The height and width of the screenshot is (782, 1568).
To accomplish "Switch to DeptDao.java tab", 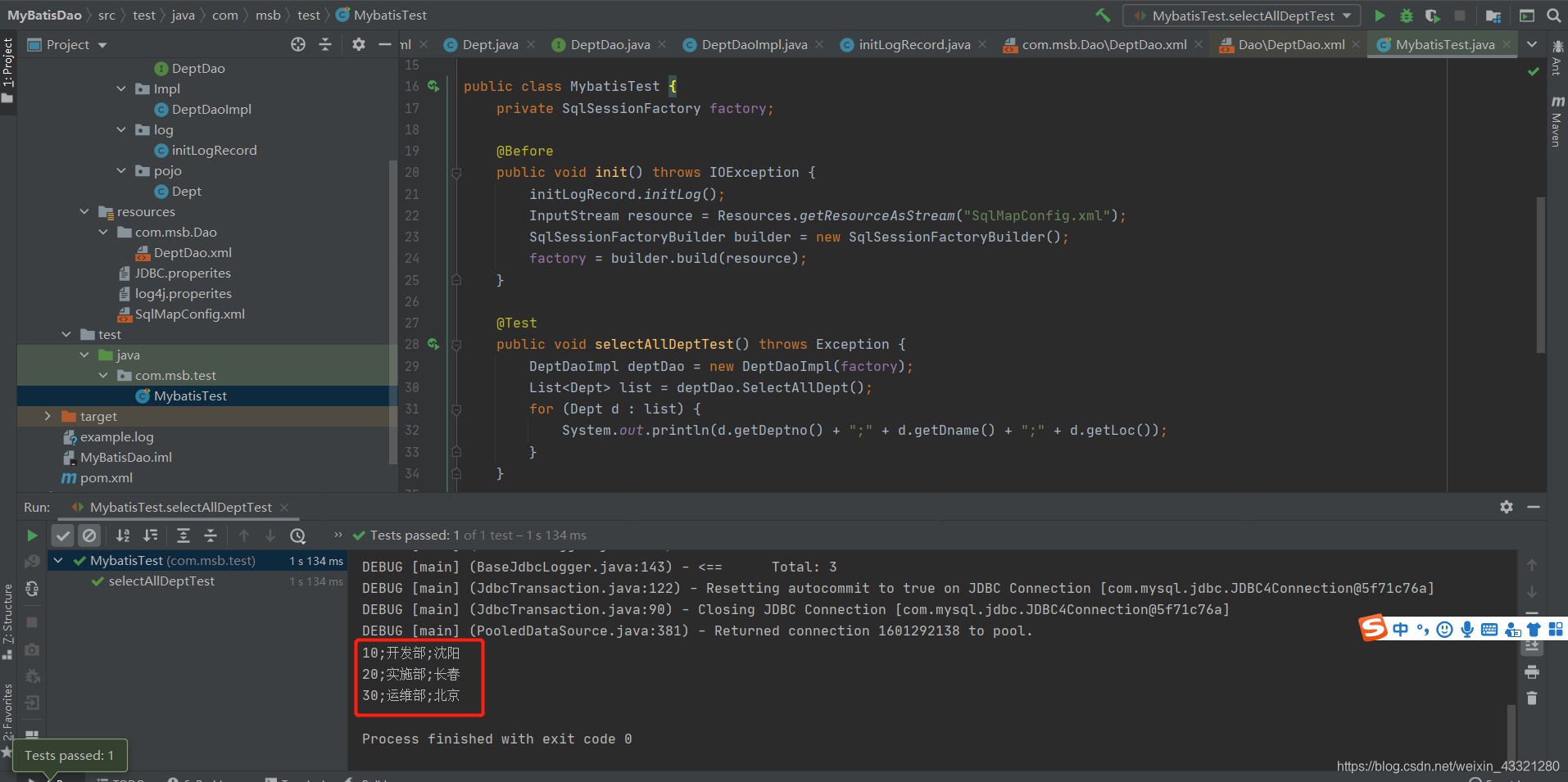I will click(610, 44).
